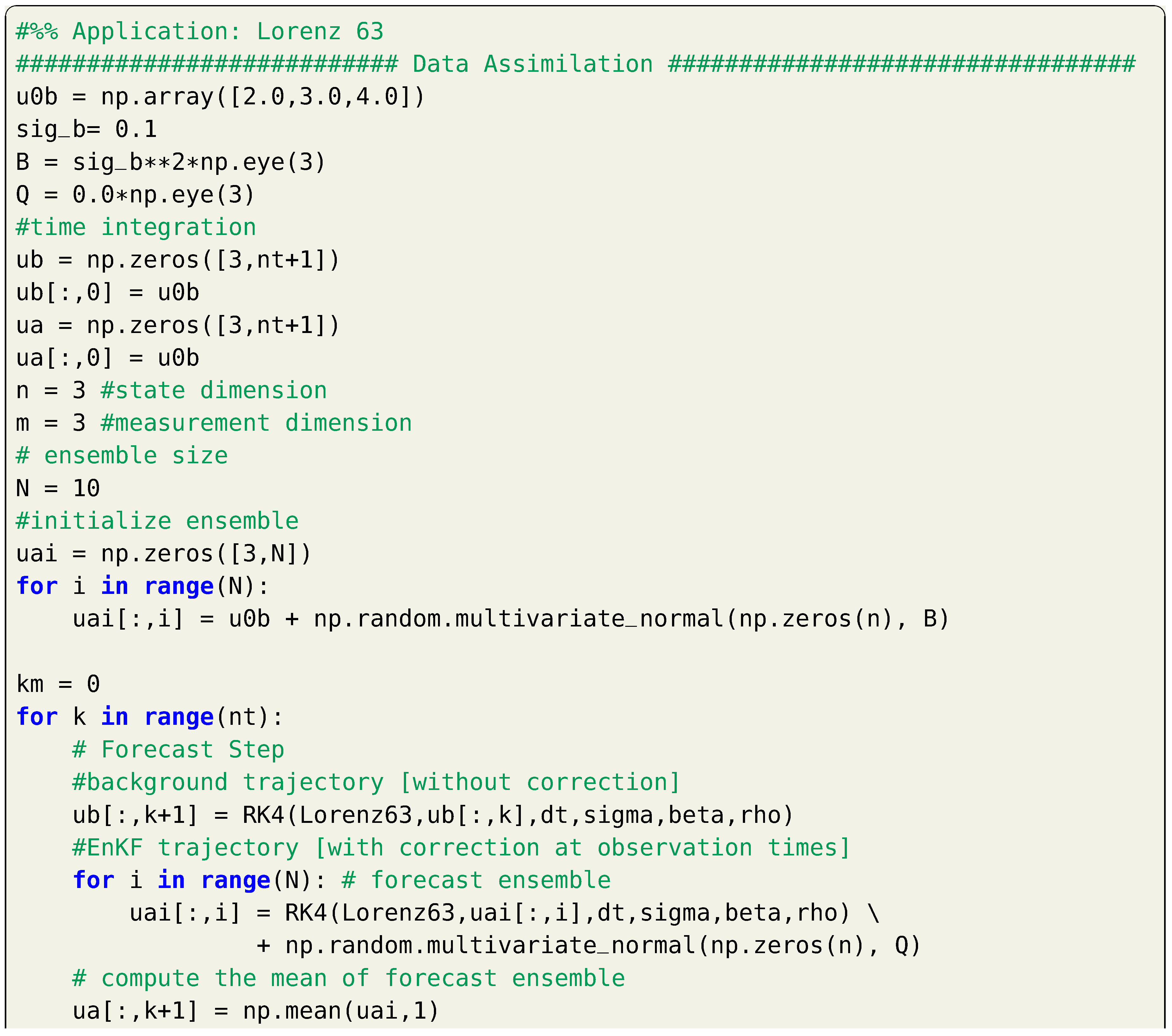This screenshot has width=1172, height=1036.
Task: Click the '#measurement dimension' comment
Action: coord(256,423)
